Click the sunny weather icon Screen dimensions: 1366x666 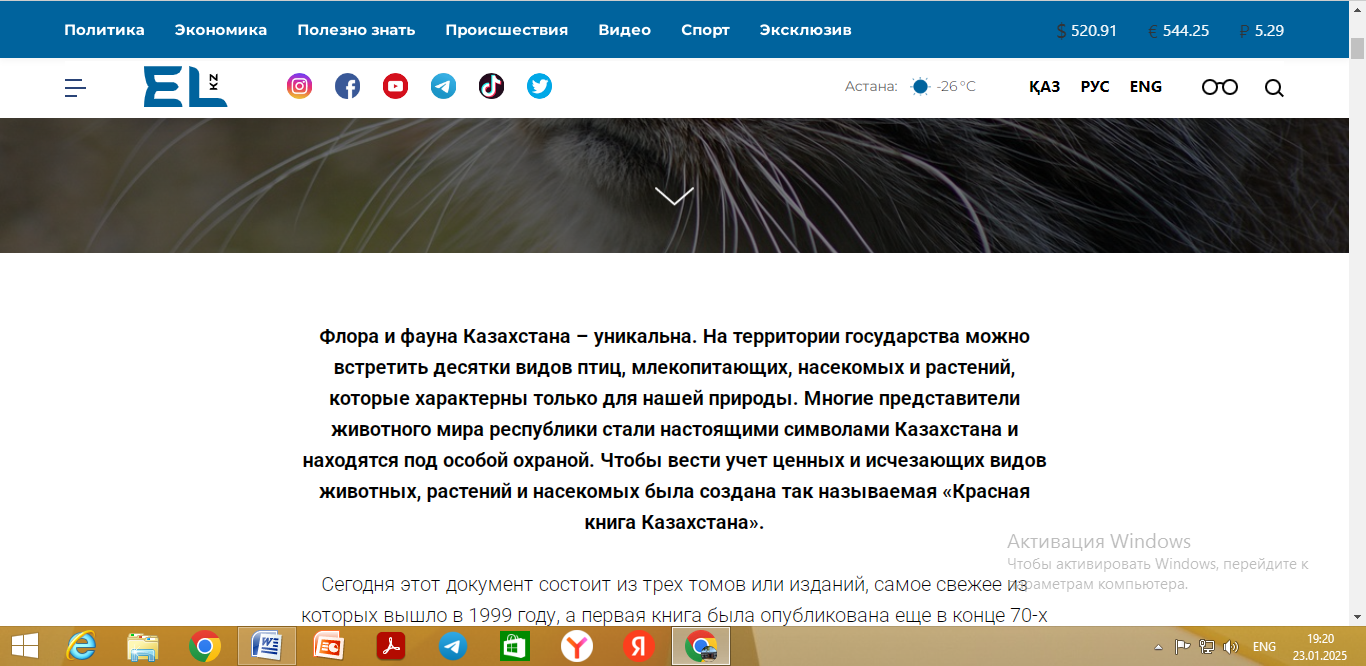(x=920, y=86)
